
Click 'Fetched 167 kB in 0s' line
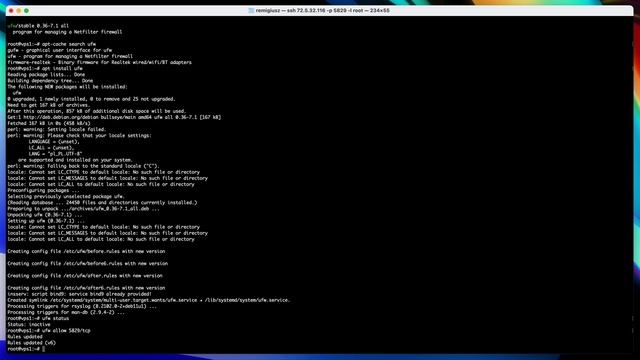pyautogui.click(x=49, y=123)
